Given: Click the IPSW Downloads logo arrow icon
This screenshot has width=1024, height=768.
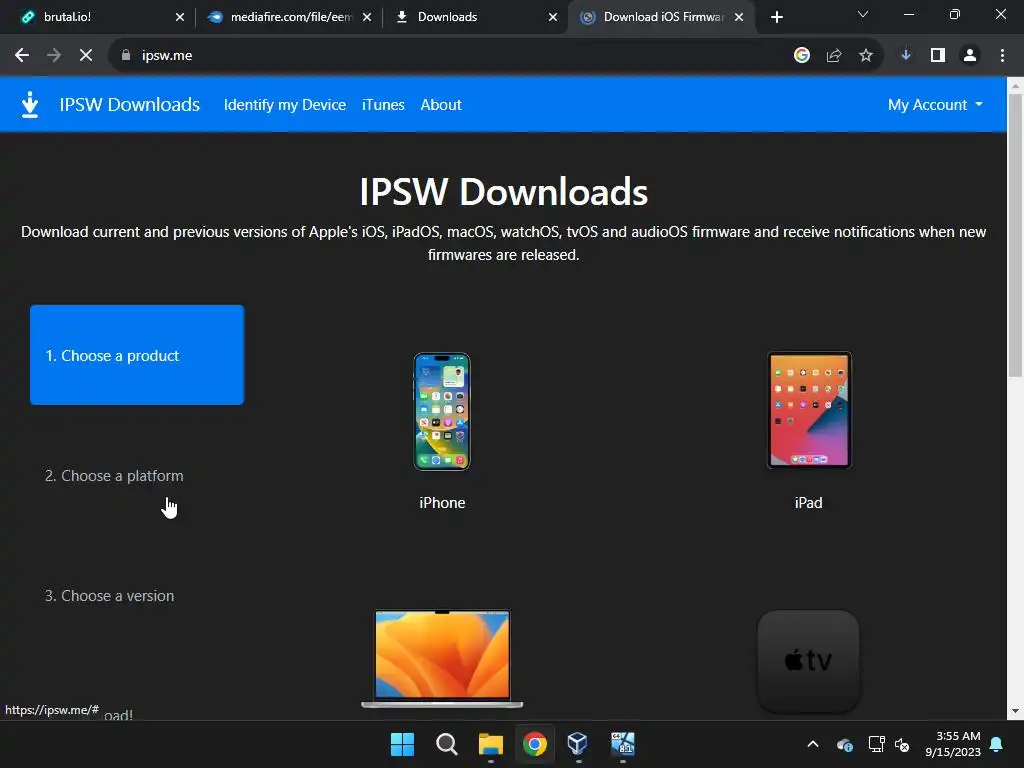Looking at the screenshot, I should pyautogui.click(x=30, y=104).
